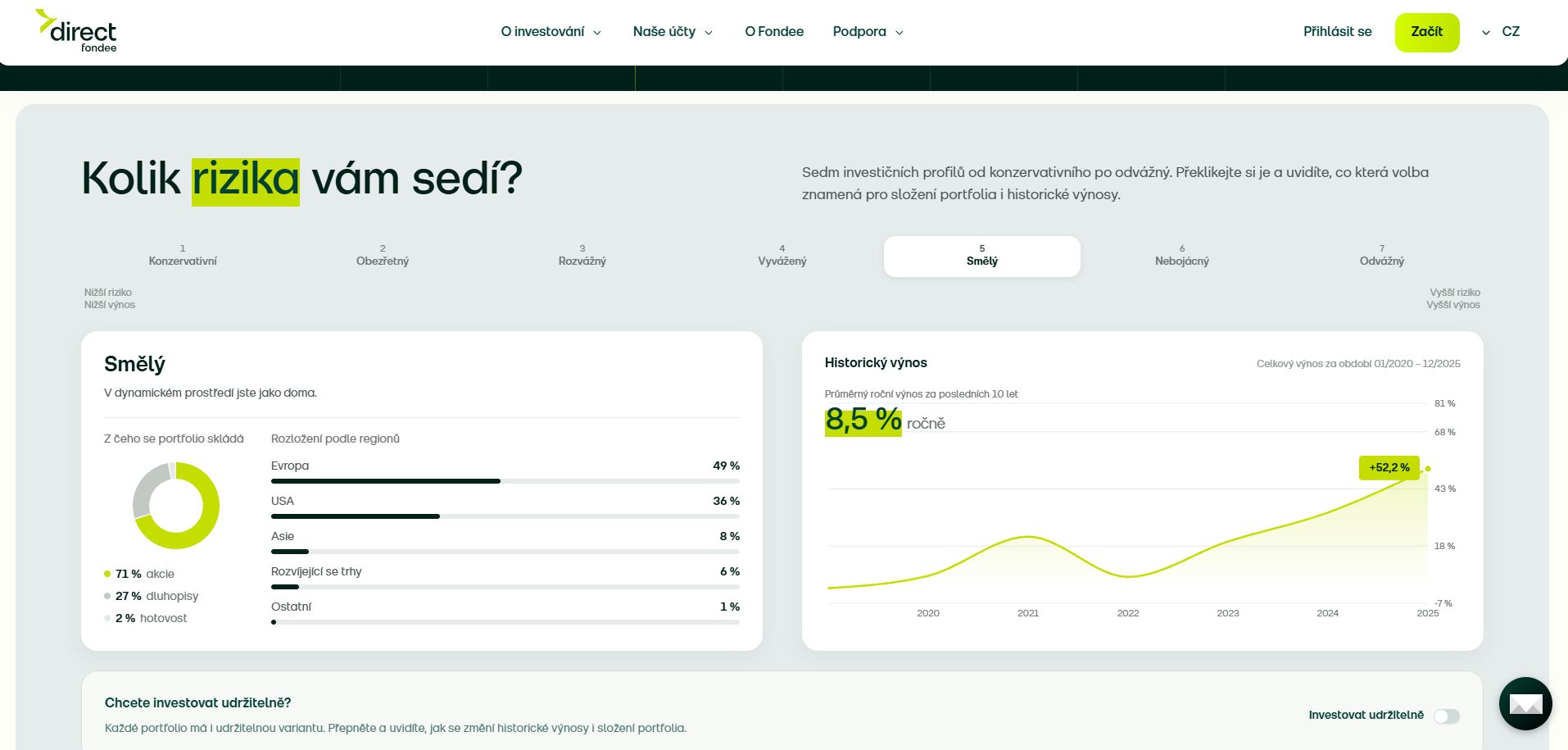This screenshot has height=750, width=1568.
Task: Click the Asie region progress bar
Action: pyautogui.click(x=505, y=552)
